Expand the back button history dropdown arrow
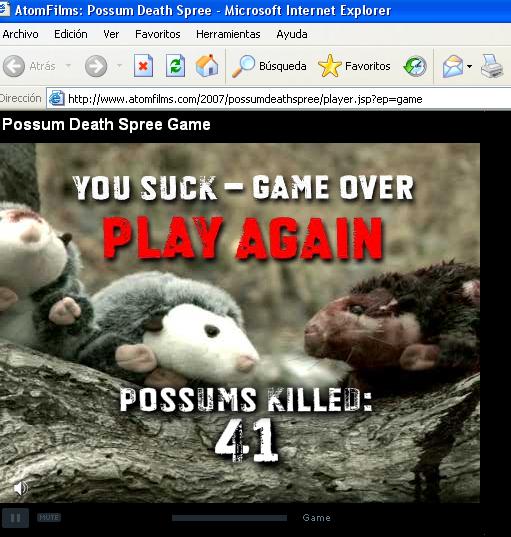This screenshot has width=511, height=537. coord(68,65)
